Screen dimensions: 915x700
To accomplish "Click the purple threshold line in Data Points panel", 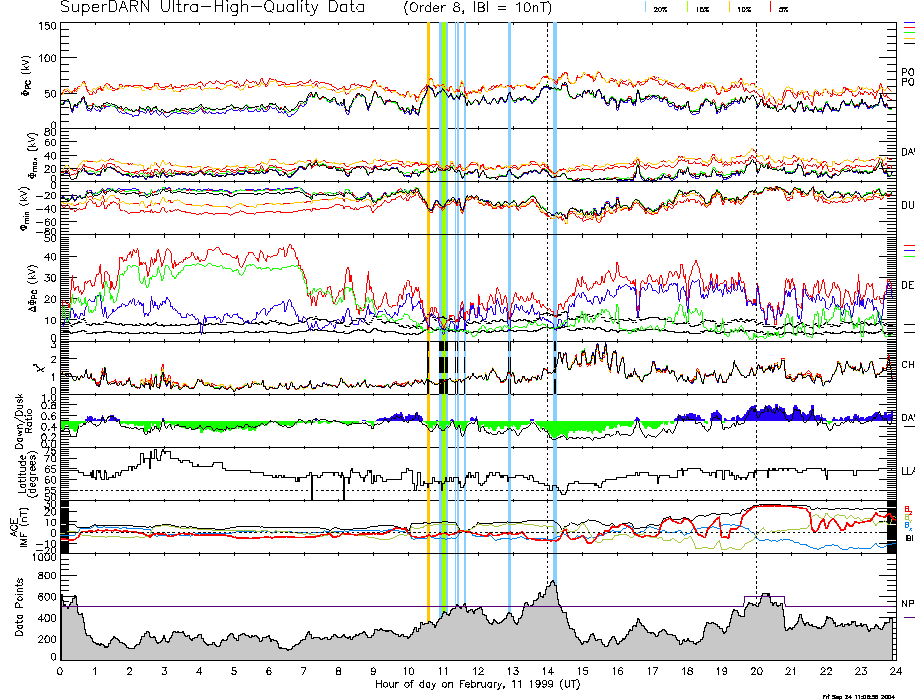I will click(x=300, y=606).
